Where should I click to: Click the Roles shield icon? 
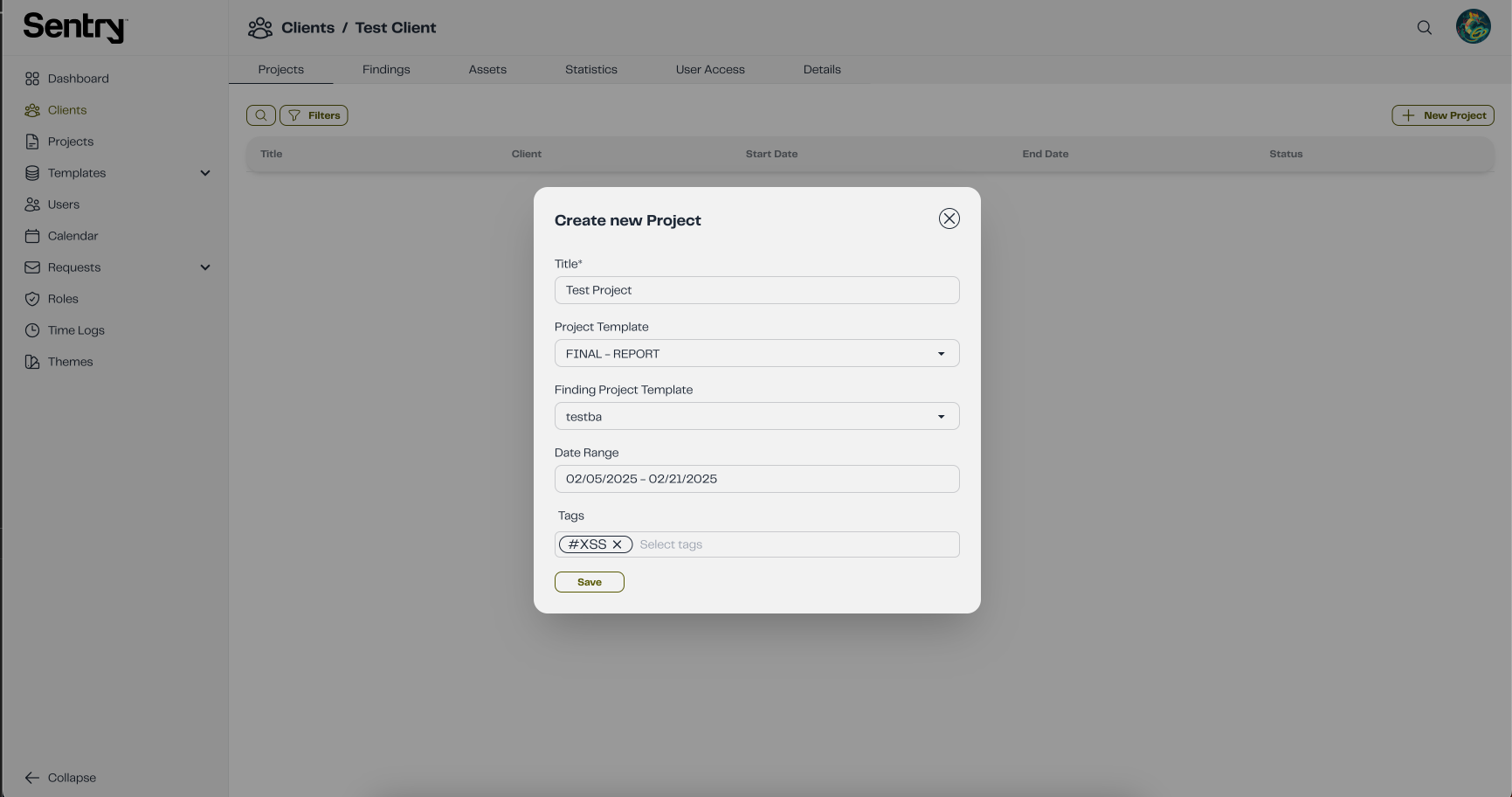pyautogui.click(x=32, y=299)
